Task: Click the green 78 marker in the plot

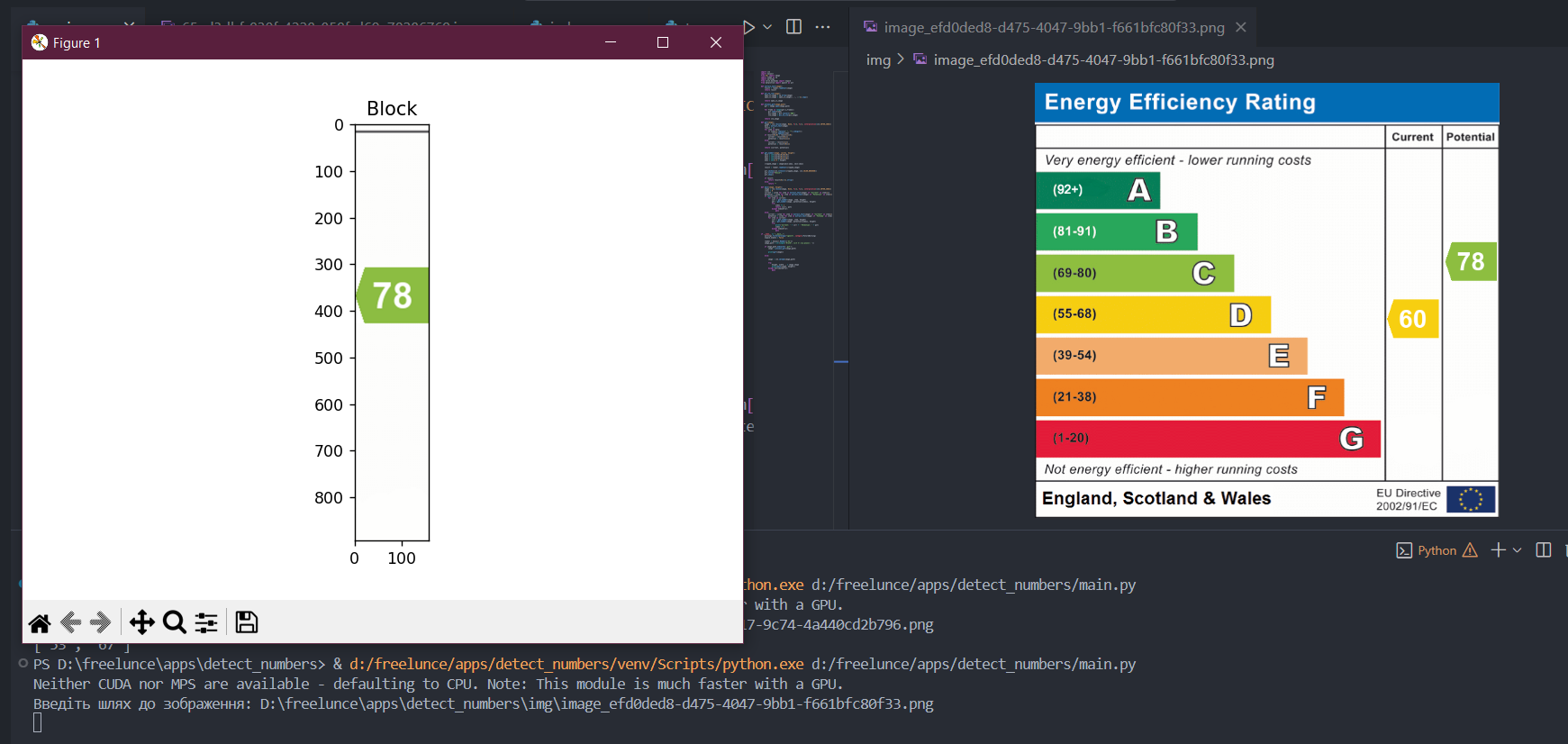Action: pos(393,295)
